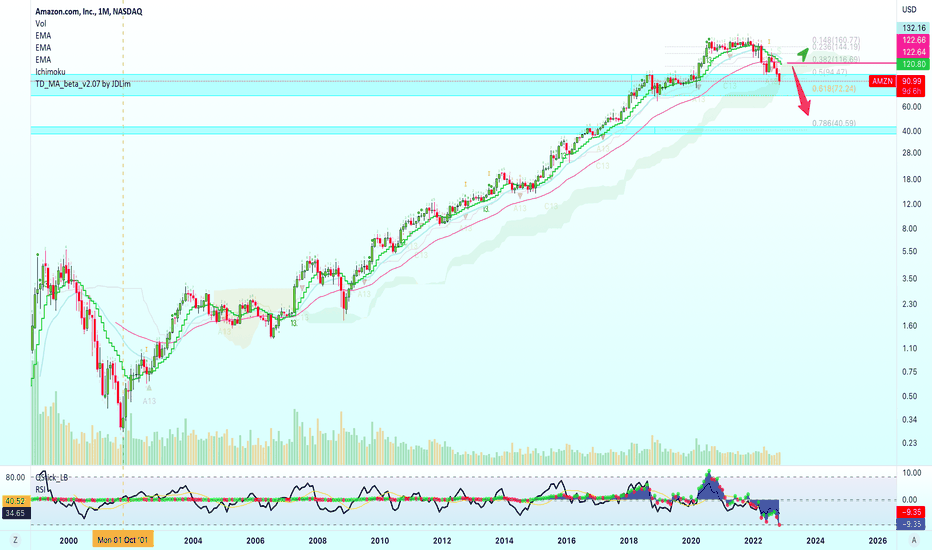This screenshot has width=932, height=550.
Task: Click the 0.23 price axis tick
Action: tap(909, 443)
